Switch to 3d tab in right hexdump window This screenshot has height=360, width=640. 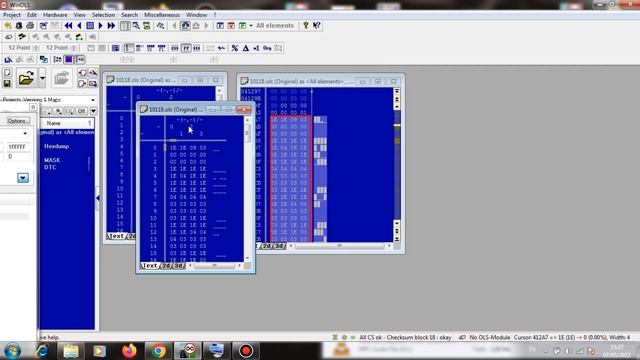(279, 246)
